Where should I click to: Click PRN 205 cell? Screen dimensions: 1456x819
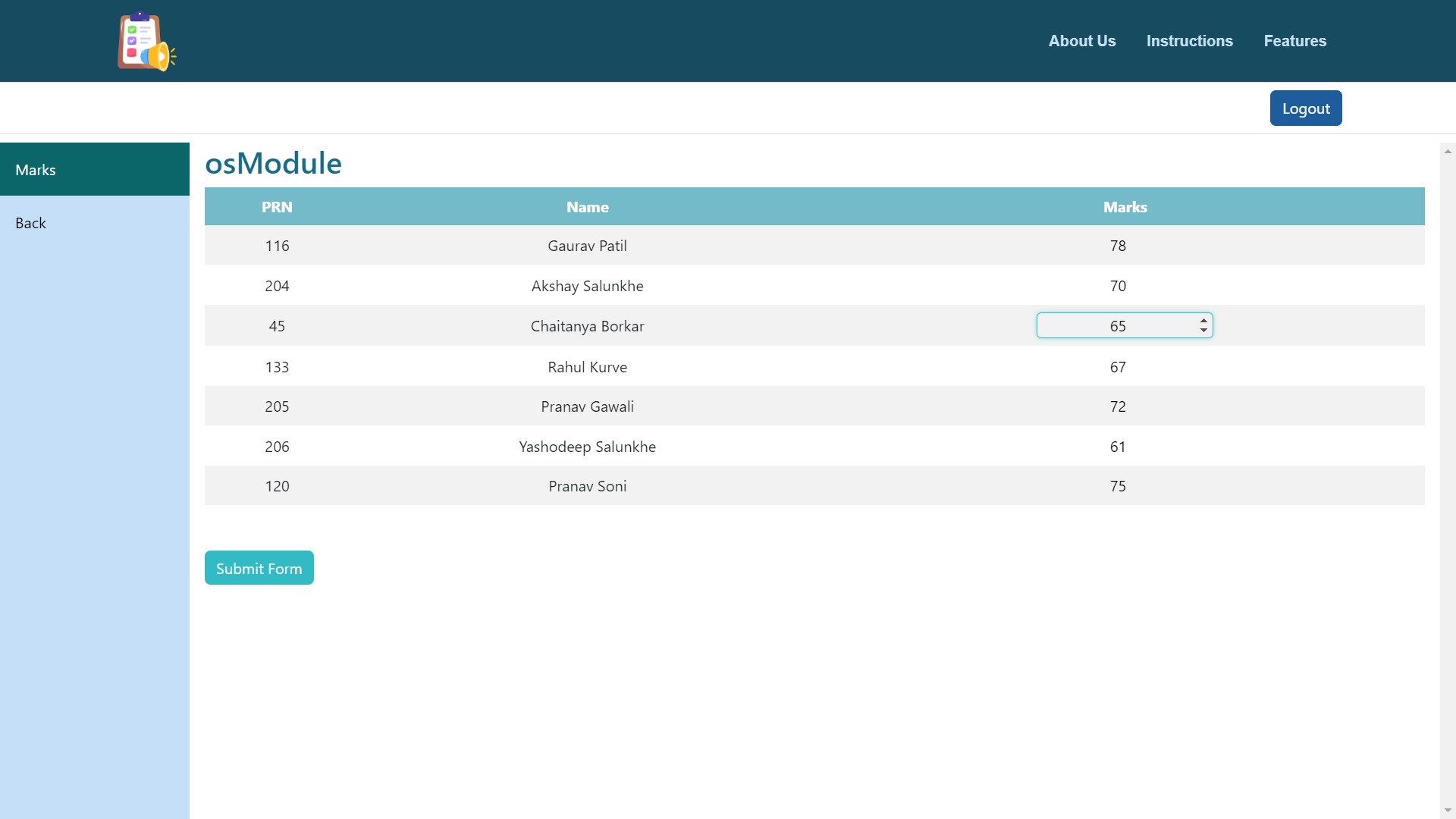coord(277,406)
